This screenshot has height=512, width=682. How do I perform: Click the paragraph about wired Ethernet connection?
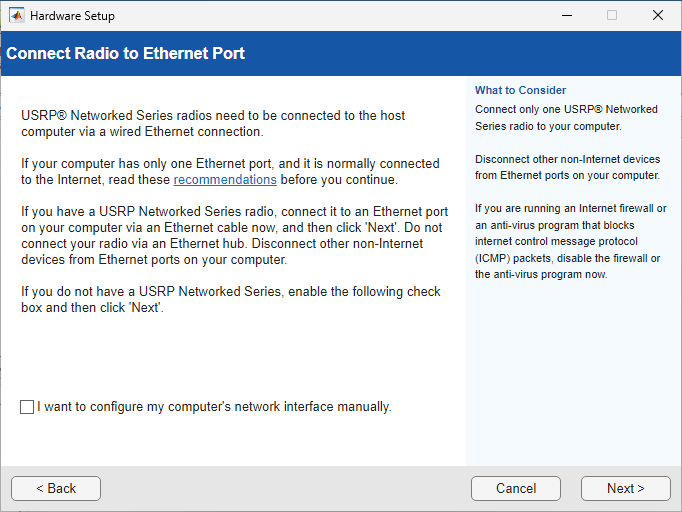(x=213, y=124)
